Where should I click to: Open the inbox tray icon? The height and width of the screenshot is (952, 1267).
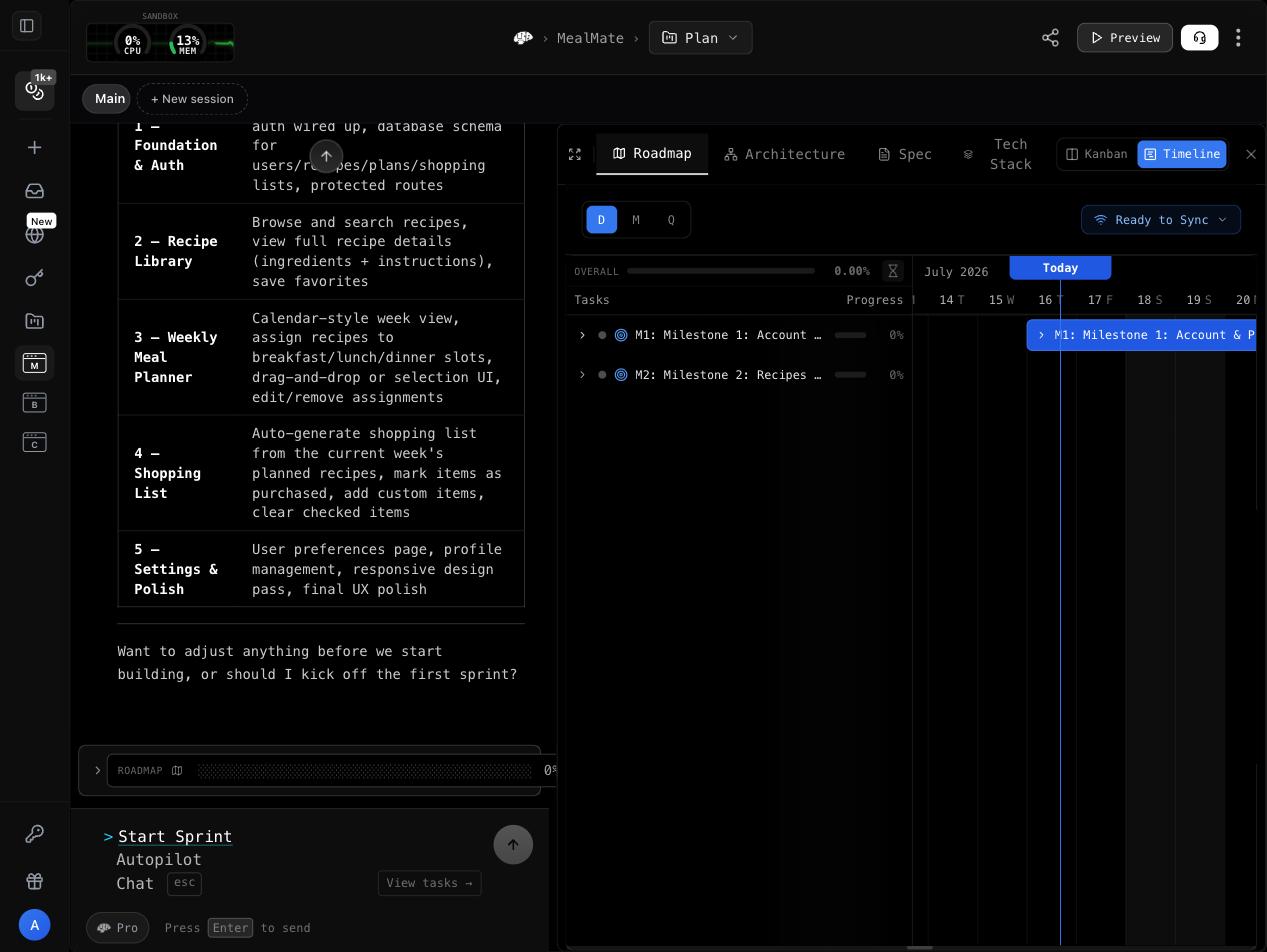coord(35,191)
